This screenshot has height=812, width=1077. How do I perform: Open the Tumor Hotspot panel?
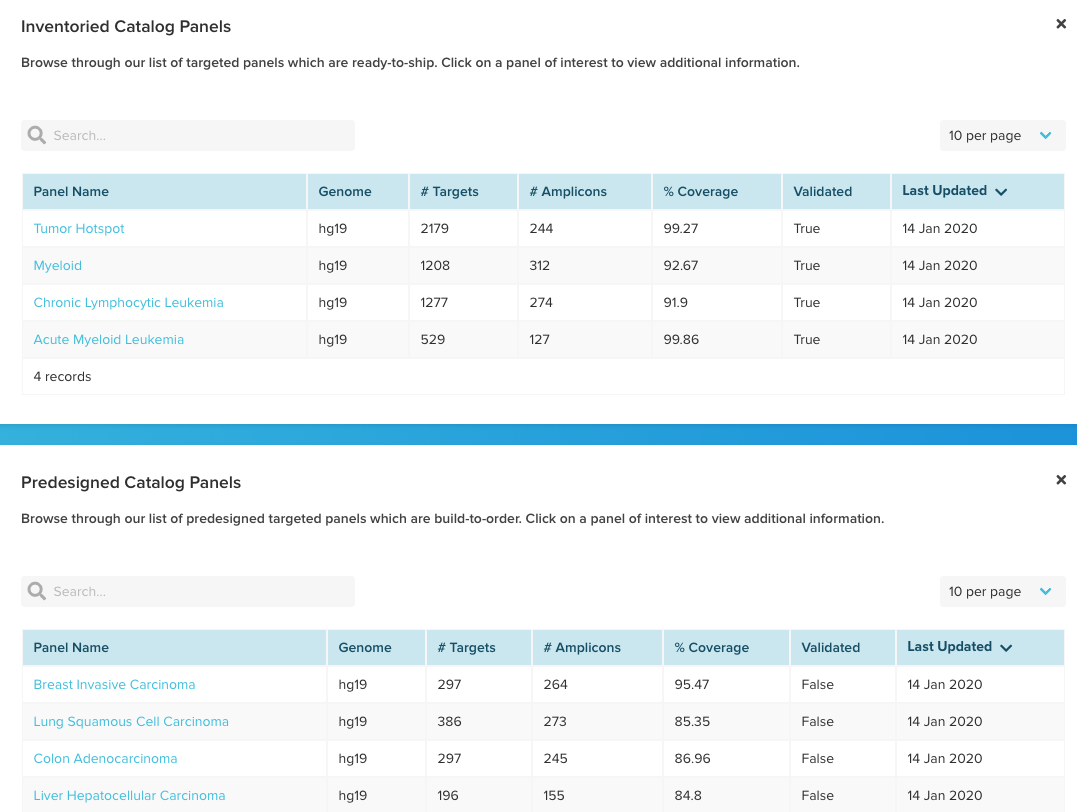(79, 229)
